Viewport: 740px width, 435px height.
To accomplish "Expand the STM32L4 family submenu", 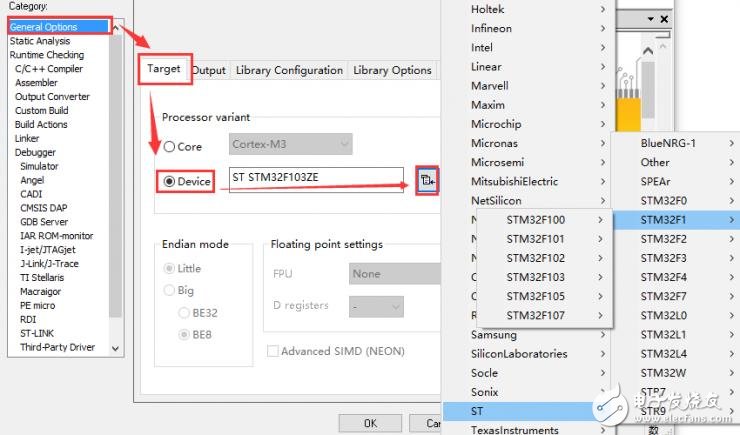I will [676, 354].
